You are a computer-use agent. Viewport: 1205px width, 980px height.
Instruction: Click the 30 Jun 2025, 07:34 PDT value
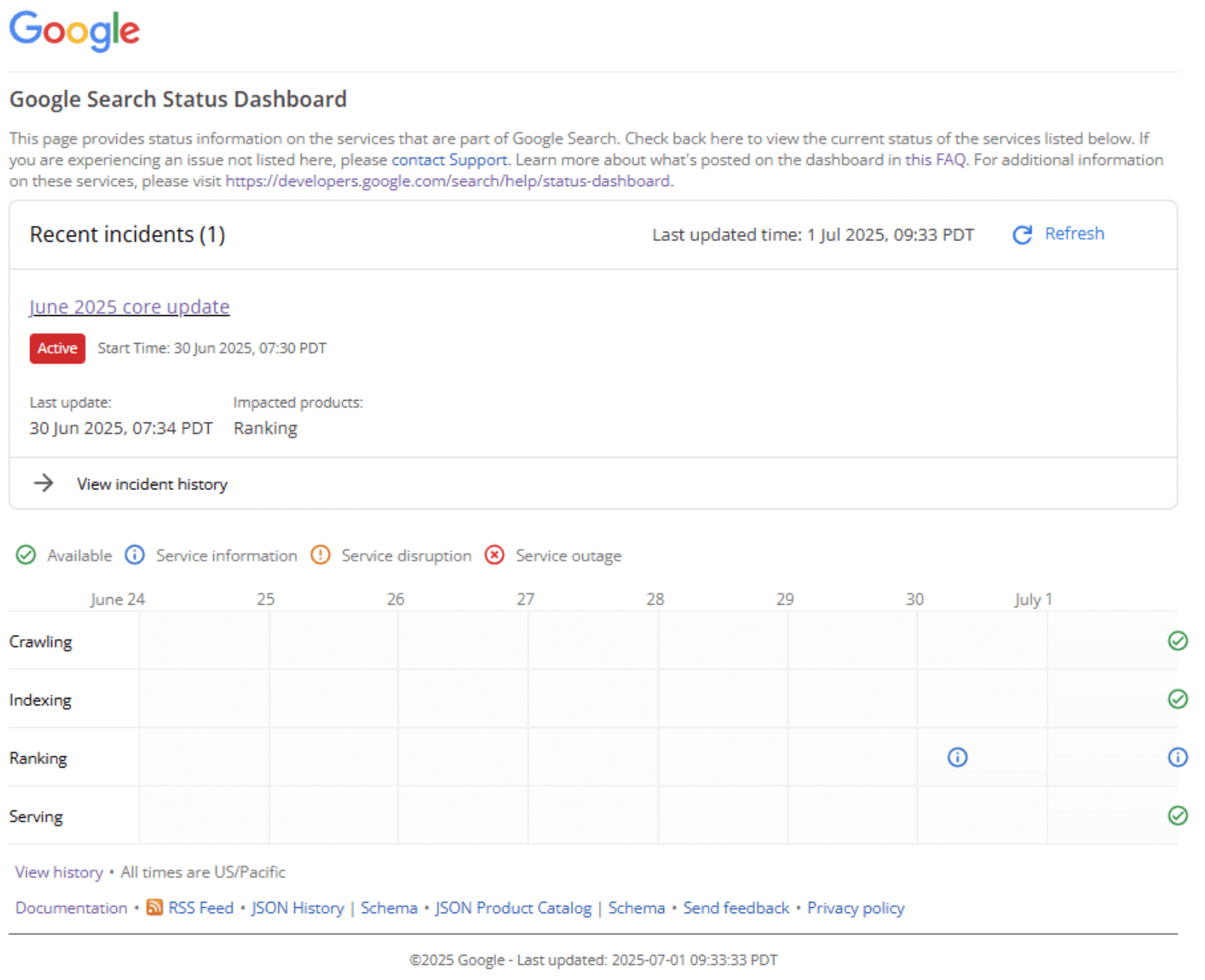tap(121, 428)
